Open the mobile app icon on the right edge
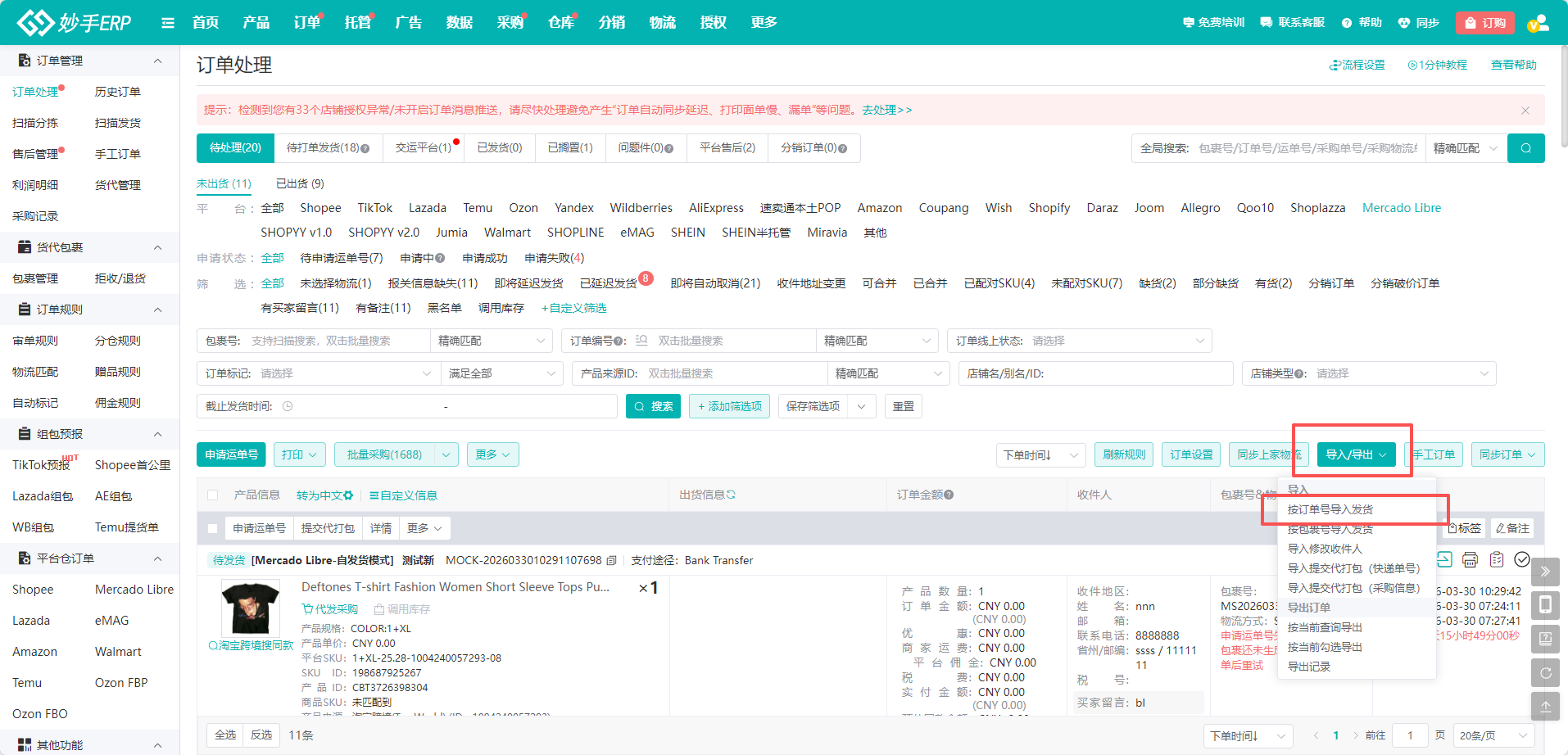 pyautogui.click(x=1545, y=604)
